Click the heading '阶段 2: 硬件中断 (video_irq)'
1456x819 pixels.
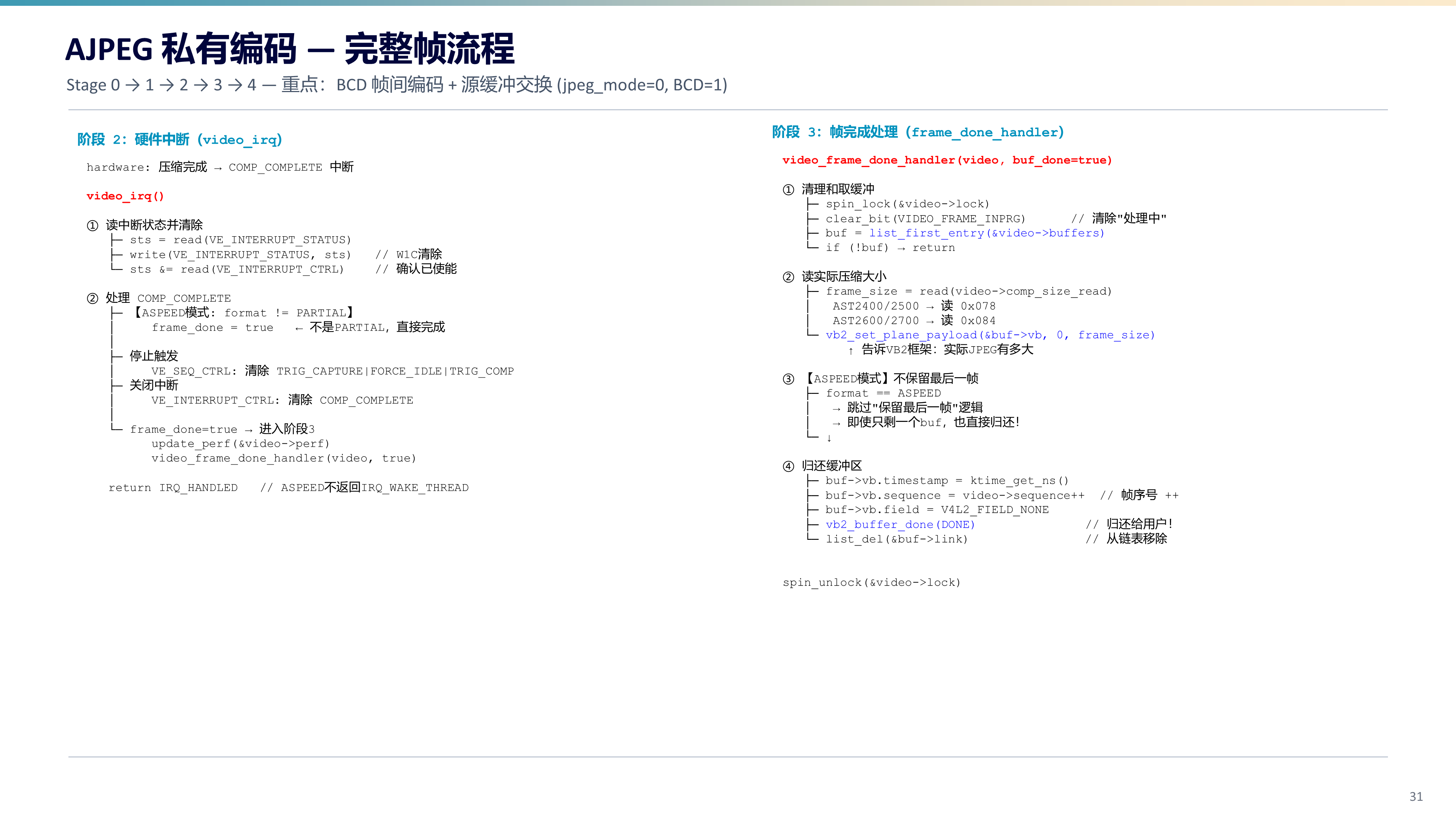180,140
